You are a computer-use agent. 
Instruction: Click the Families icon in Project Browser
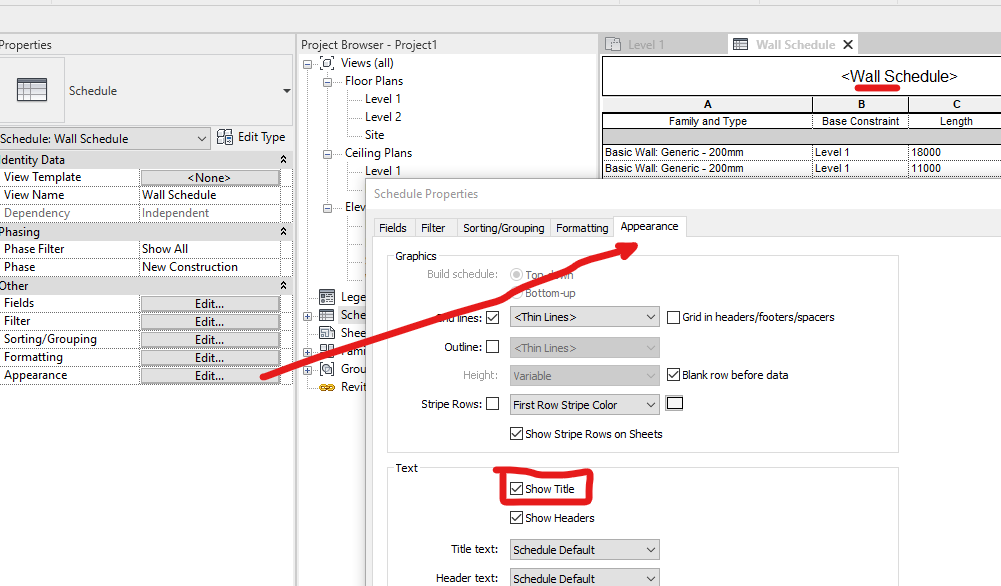click(x=327, y=350)
